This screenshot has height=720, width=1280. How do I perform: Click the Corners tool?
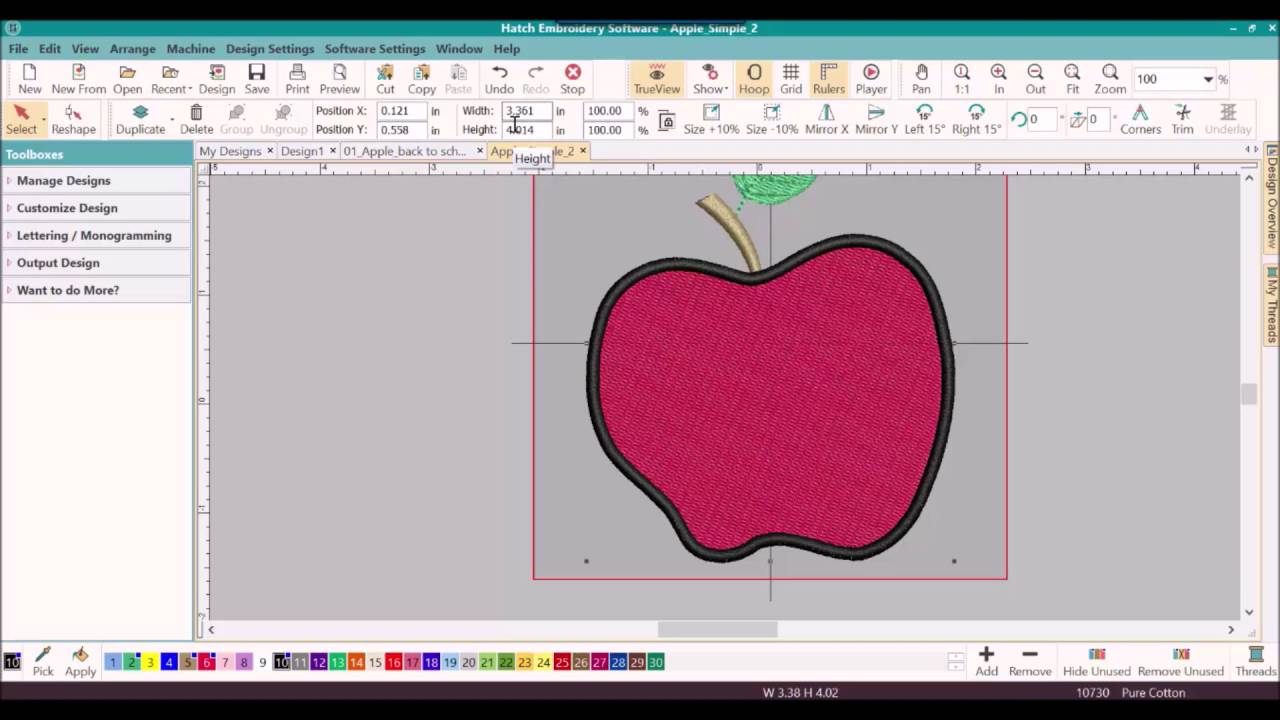[x=1140, y=119]
